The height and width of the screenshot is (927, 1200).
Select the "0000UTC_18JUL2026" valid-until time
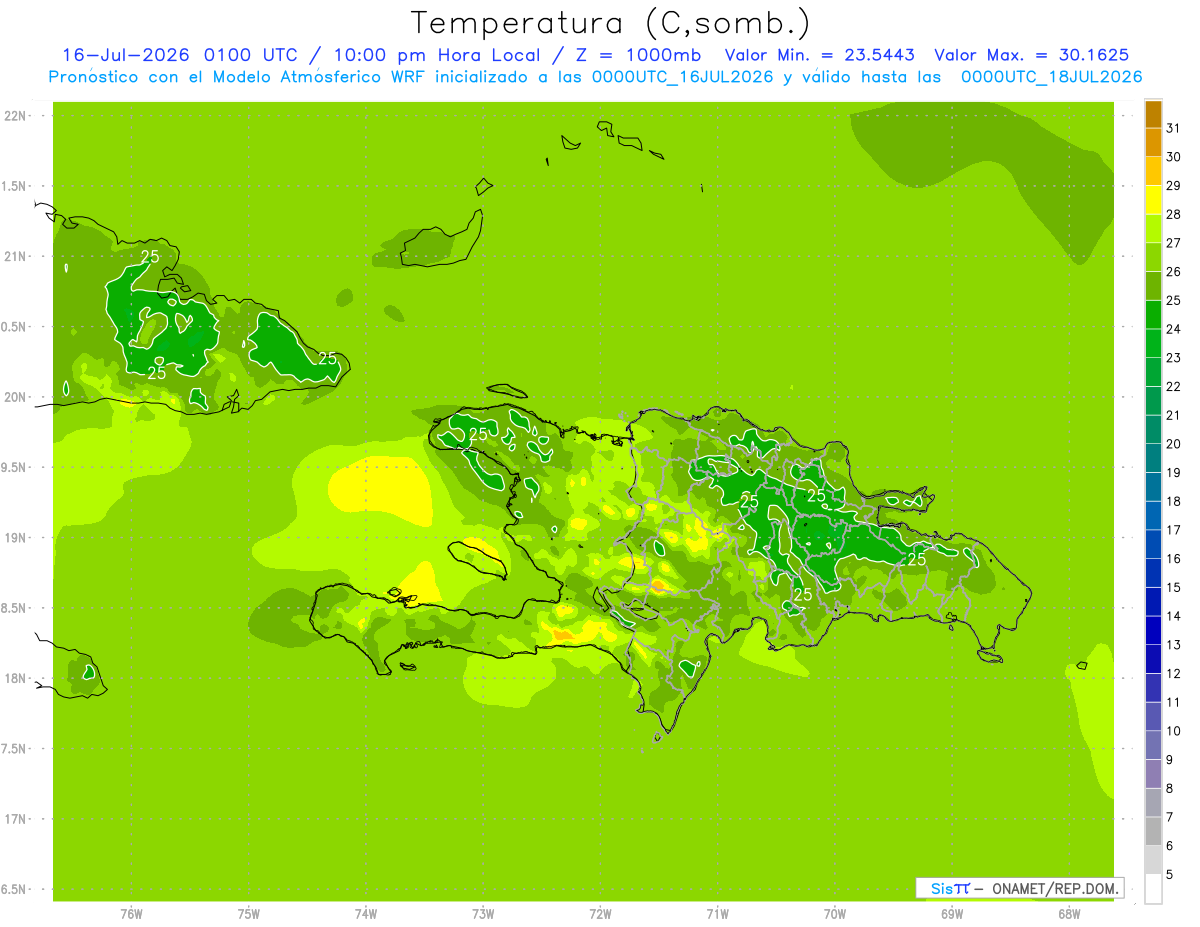[x=1052, y=77]
